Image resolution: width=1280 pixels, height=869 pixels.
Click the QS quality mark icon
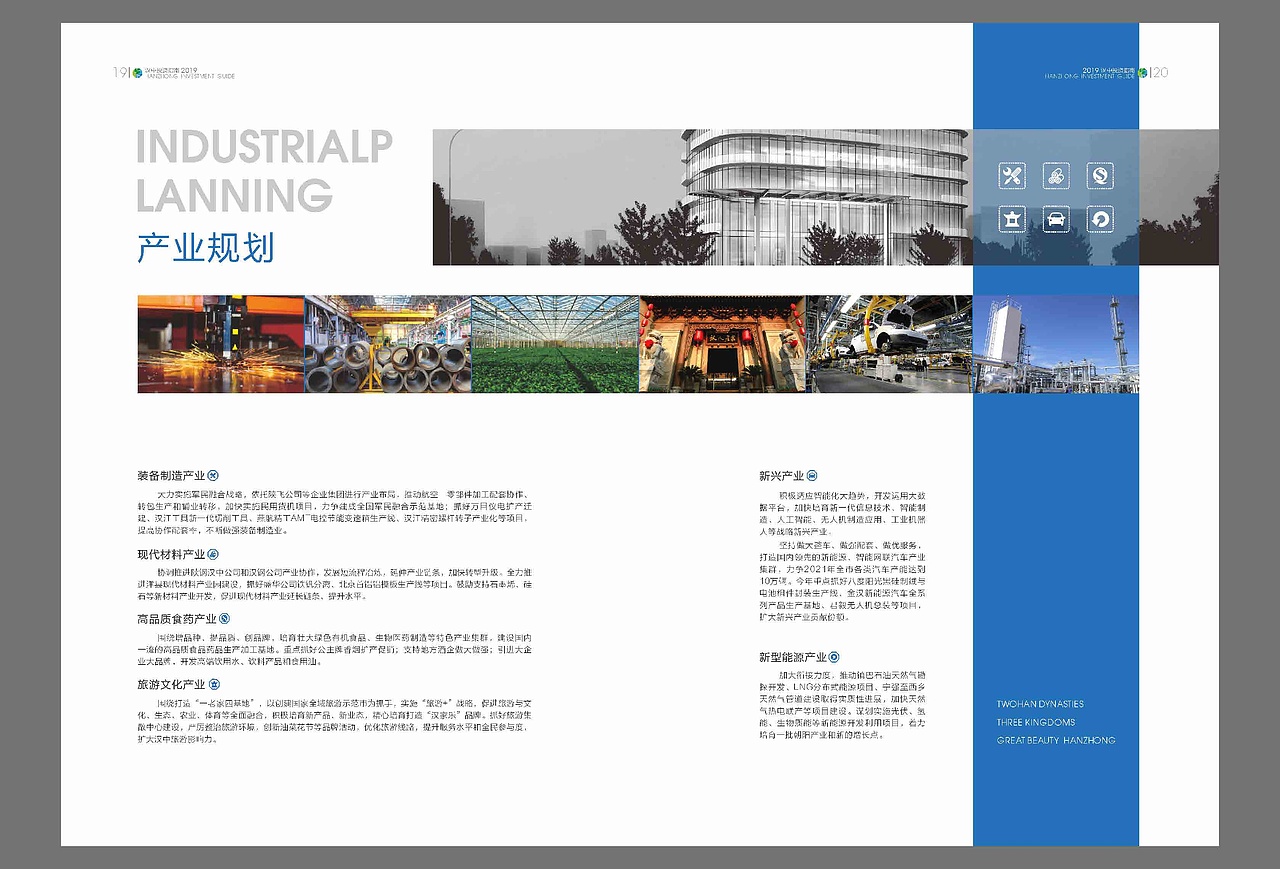[1100, 176]
